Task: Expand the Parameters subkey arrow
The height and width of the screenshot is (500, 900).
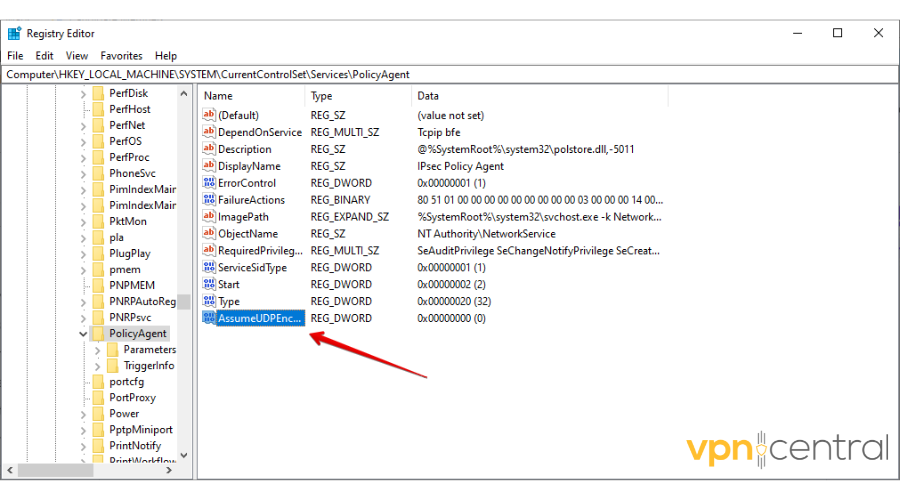Action: coord(97,350)
